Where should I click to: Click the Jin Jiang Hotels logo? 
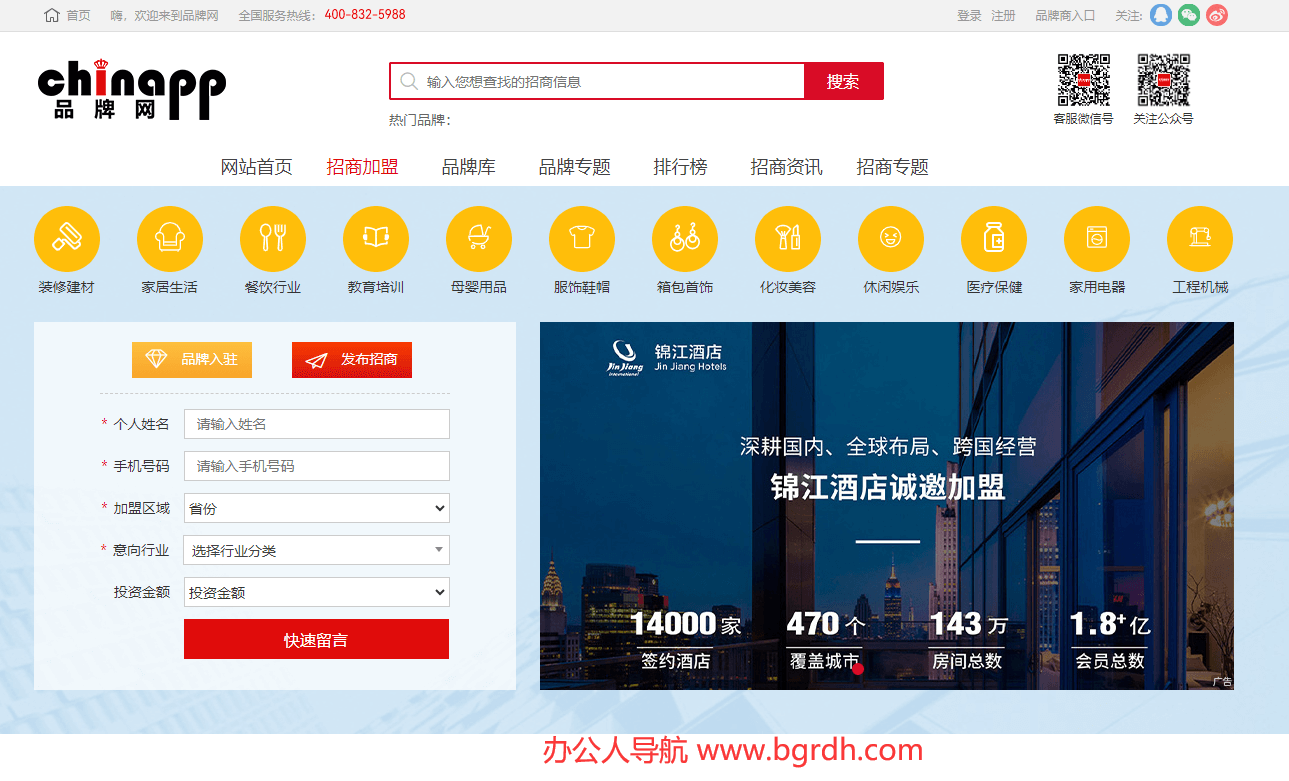tap(667, 358)
